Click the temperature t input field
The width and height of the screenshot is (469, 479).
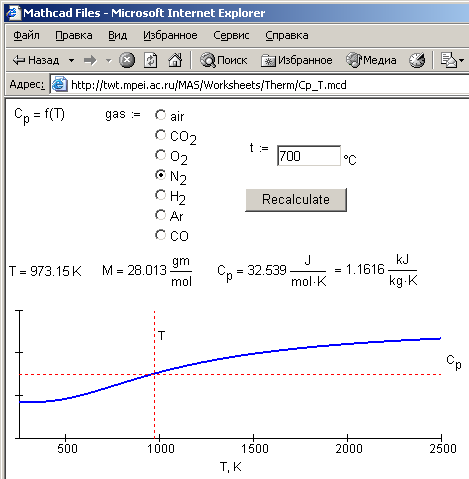click(309, 156)
